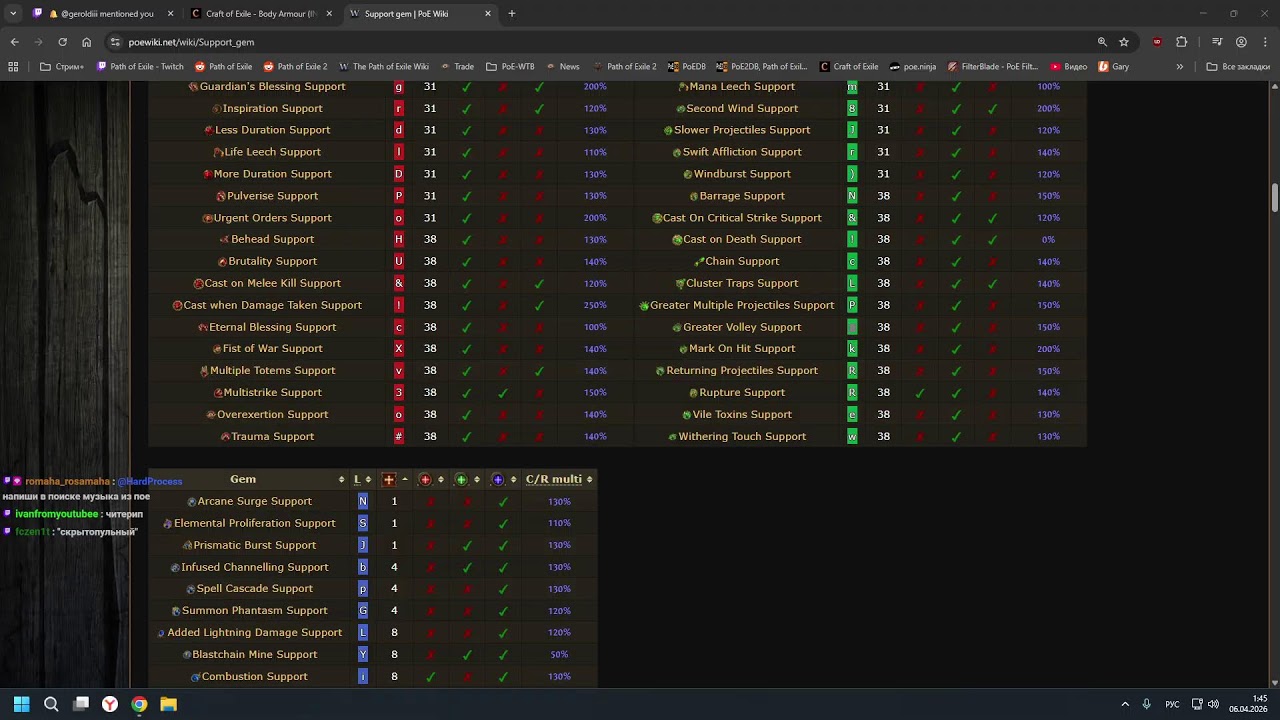Click the blue 'S' tag for Elemental Proliferation

[363, 524]
